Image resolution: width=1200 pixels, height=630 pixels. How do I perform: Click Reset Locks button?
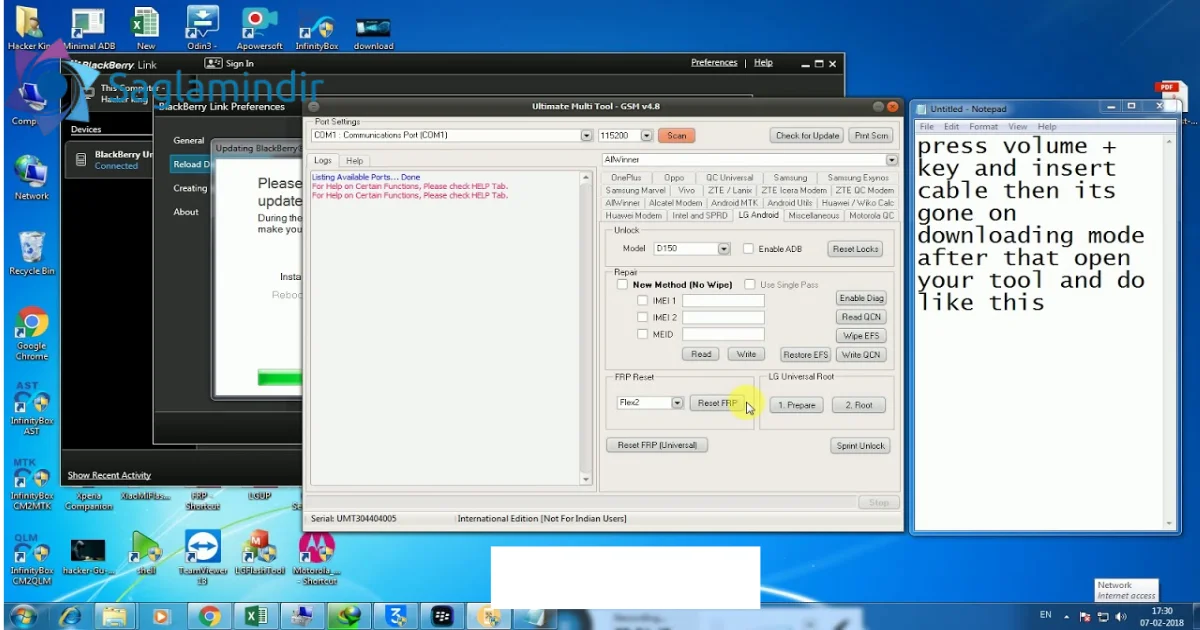[x=855, y=249]
